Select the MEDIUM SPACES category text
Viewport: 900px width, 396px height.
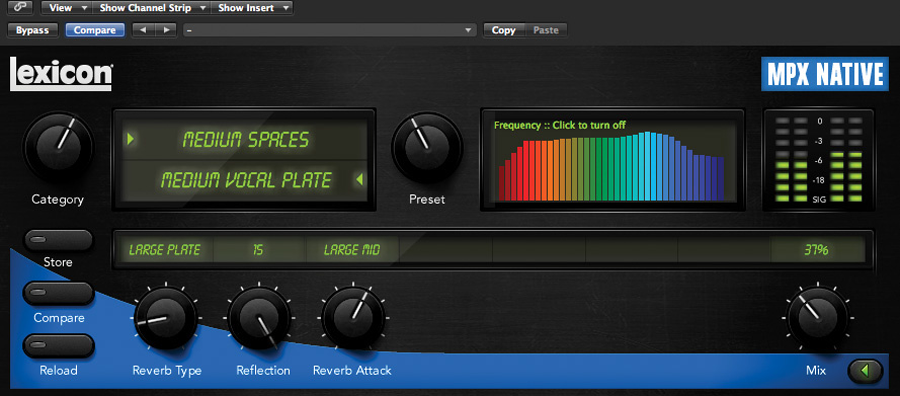pyautogui.click(x=246, y=139)
